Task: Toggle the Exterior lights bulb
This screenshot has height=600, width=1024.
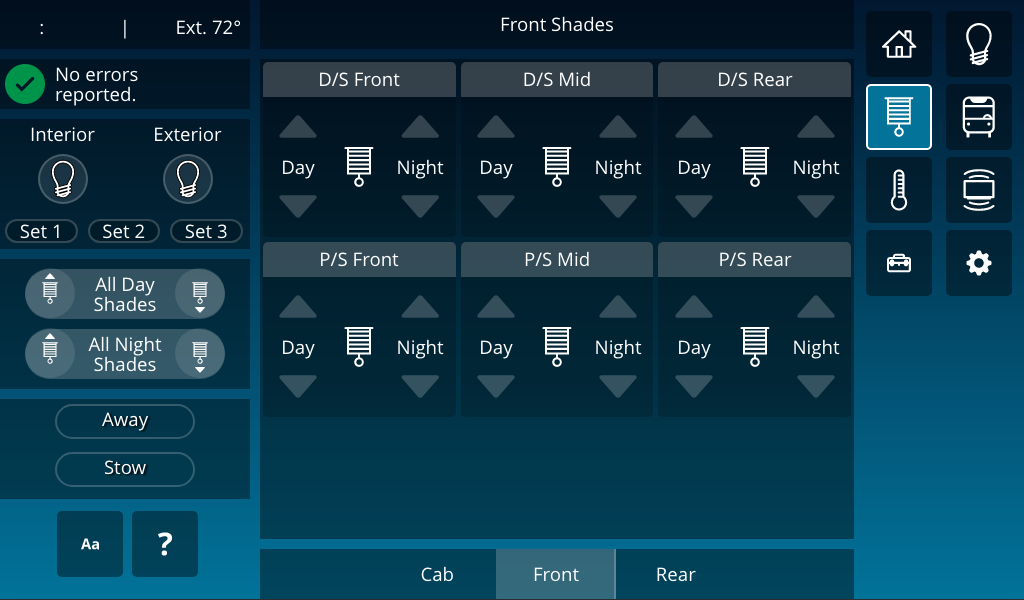Action: pyautogui.click(x=187, y=179)
